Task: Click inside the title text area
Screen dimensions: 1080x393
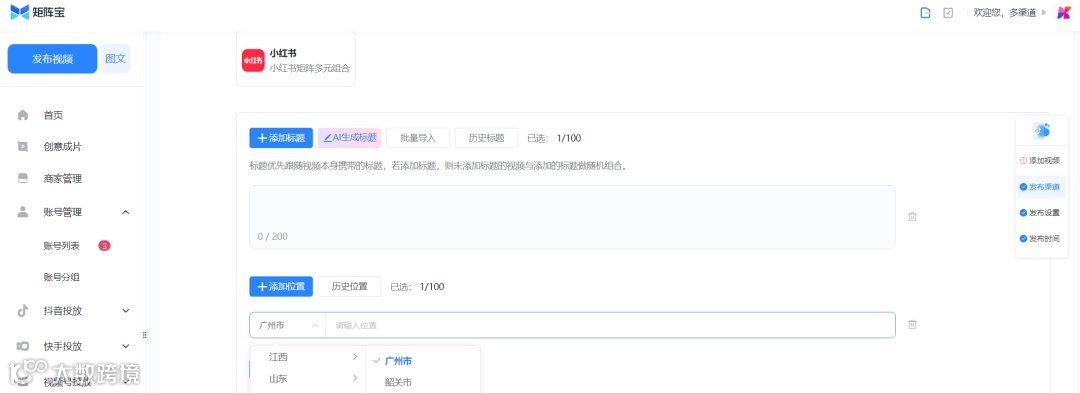Action: tap(572, 217)
